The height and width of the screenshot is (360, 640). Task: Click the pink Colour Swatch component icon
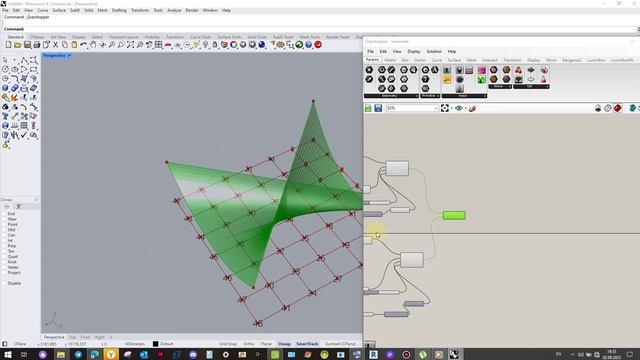pyautogui.click(x=482, y=71)
